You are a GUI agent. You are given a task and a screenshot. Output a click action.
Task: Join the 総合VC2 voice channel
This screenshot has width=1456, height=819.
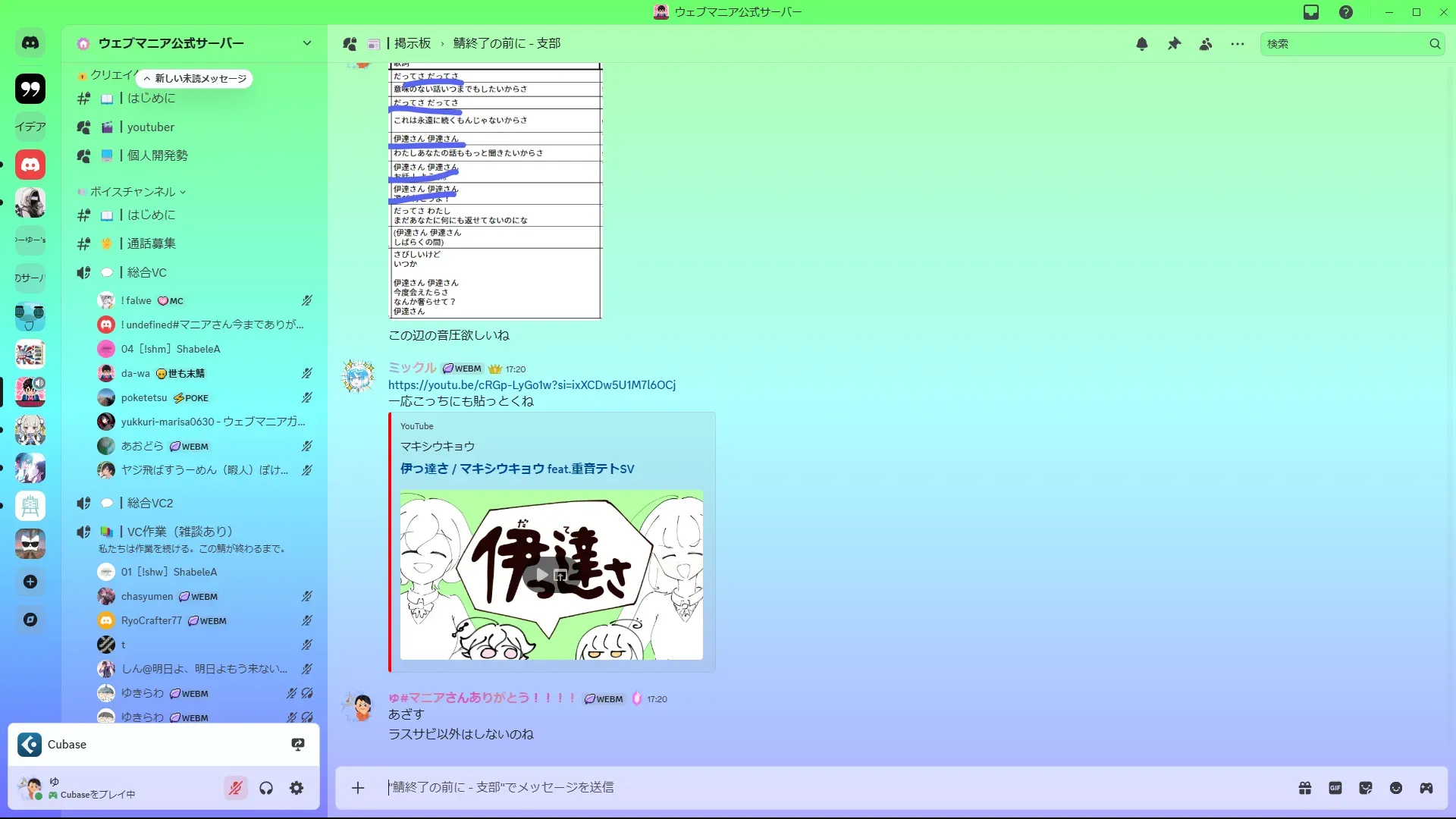(150, 503)
